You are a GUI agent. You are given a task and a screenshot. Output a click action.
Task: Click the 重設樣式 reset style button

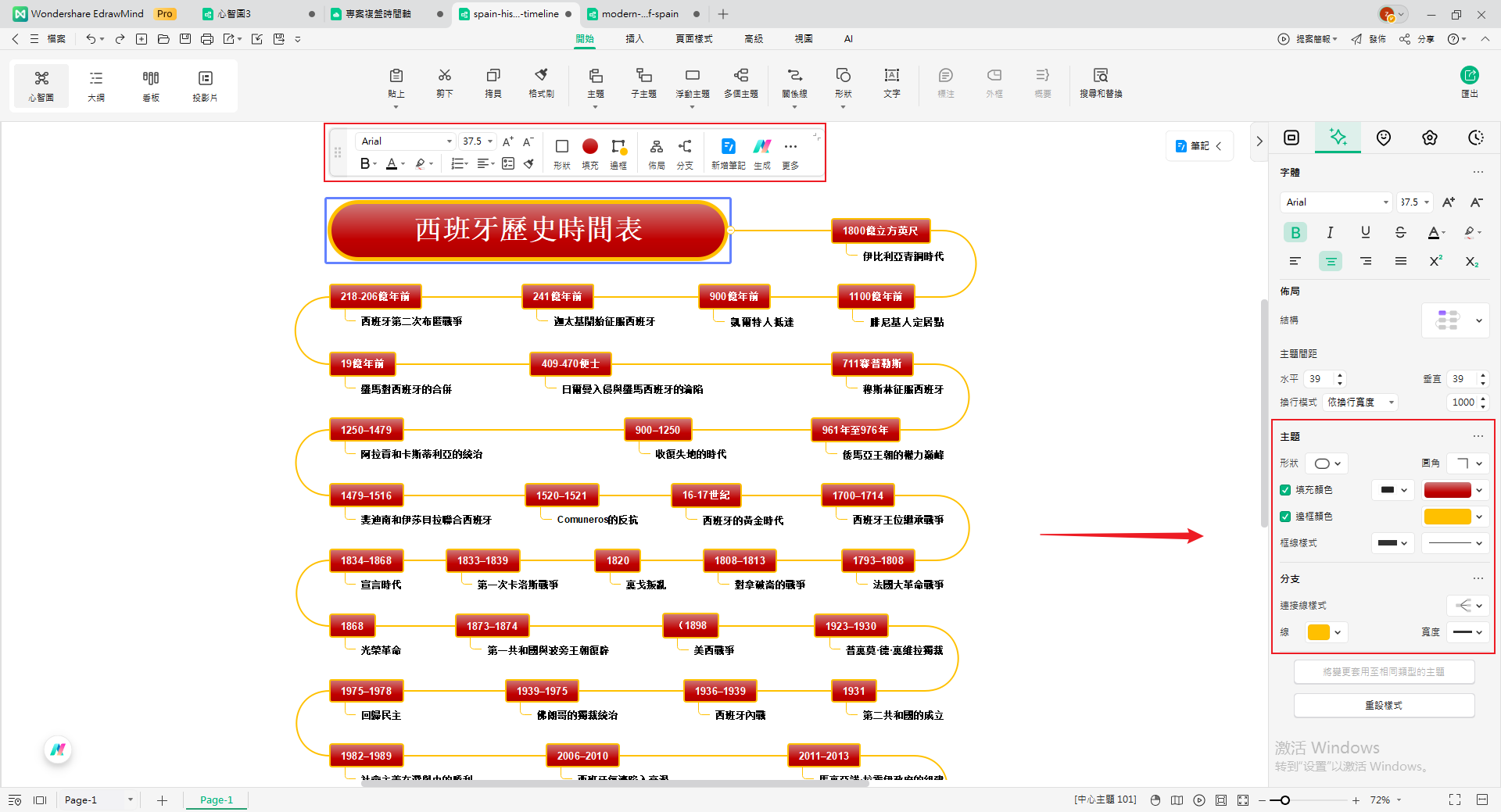pos(1384,705)
